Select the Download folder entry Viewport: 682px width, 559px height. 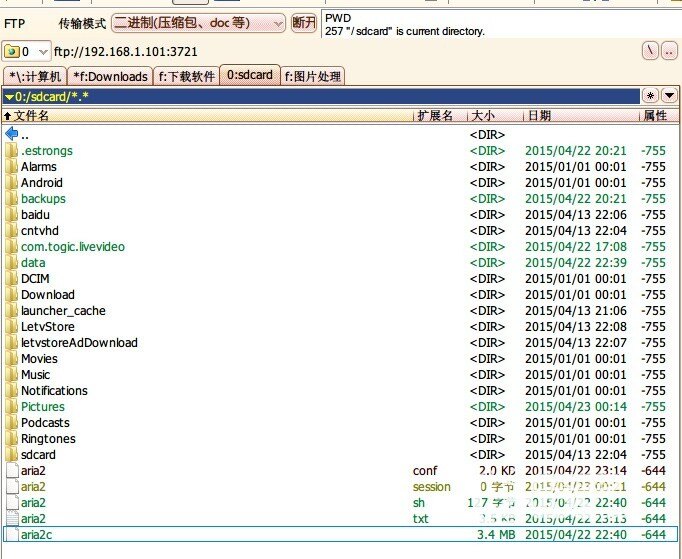click(x=47, y=295)
